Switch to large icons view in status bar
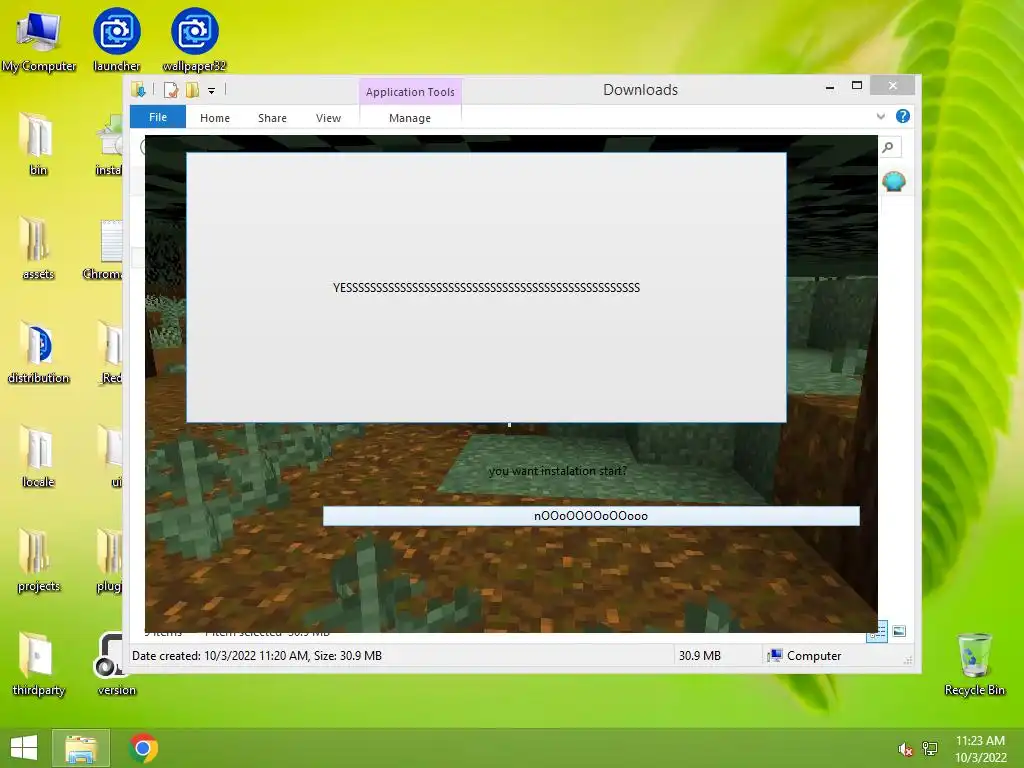The image size is (1024, 768). (x=899, y=631)
